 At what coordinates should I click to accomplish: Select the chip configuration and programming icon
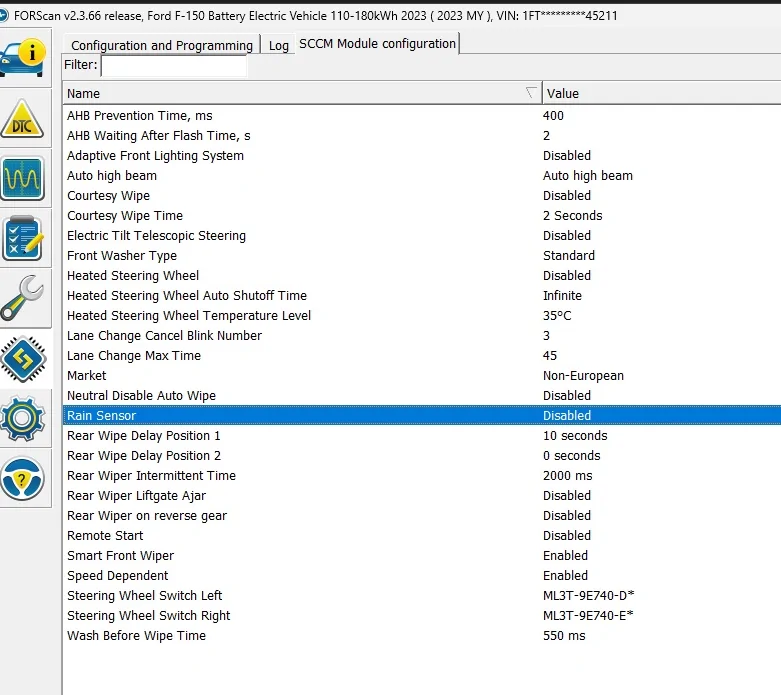coord(25,358)
